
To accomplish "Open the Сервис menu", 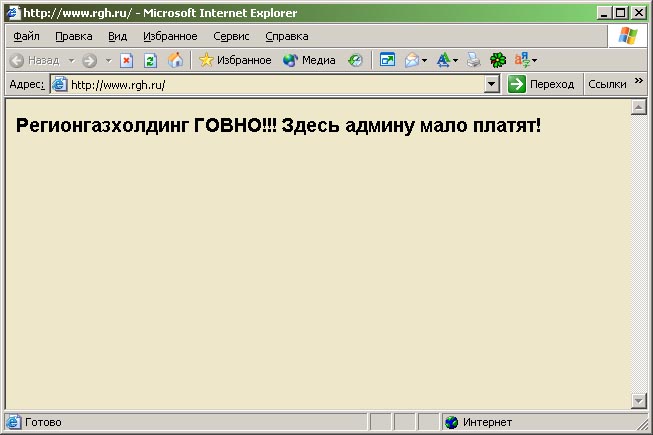I will coord(231,36).
